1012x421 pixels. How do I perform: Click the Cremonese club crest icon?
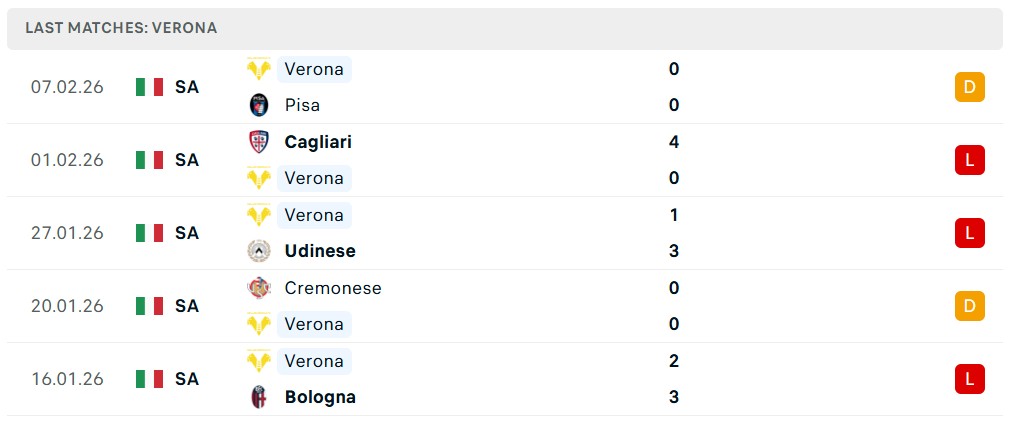[259, 288]
